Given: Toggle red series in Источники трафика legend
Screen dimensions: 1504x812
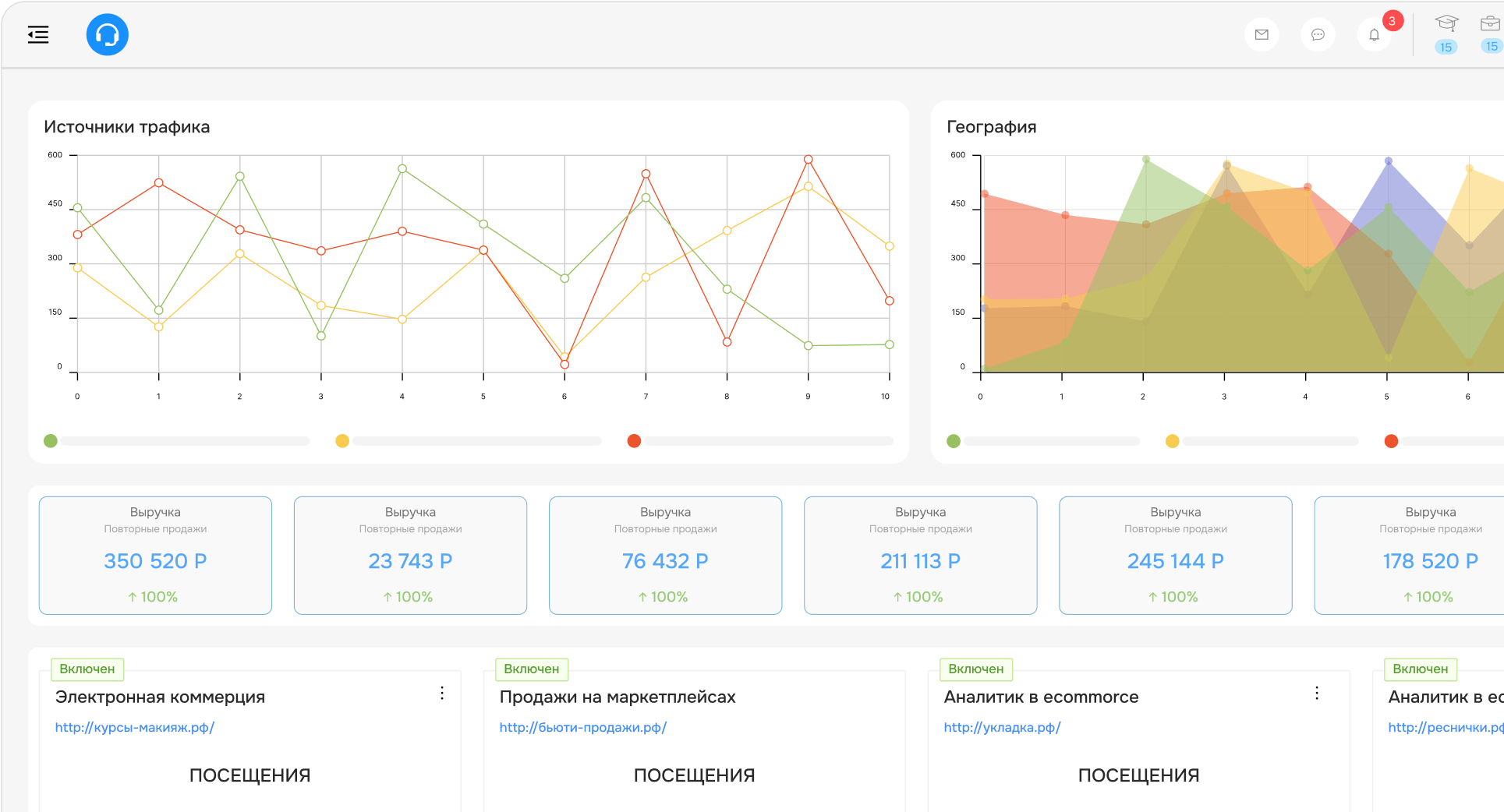Looking at the screenshot, I should (x=634, y=441).
